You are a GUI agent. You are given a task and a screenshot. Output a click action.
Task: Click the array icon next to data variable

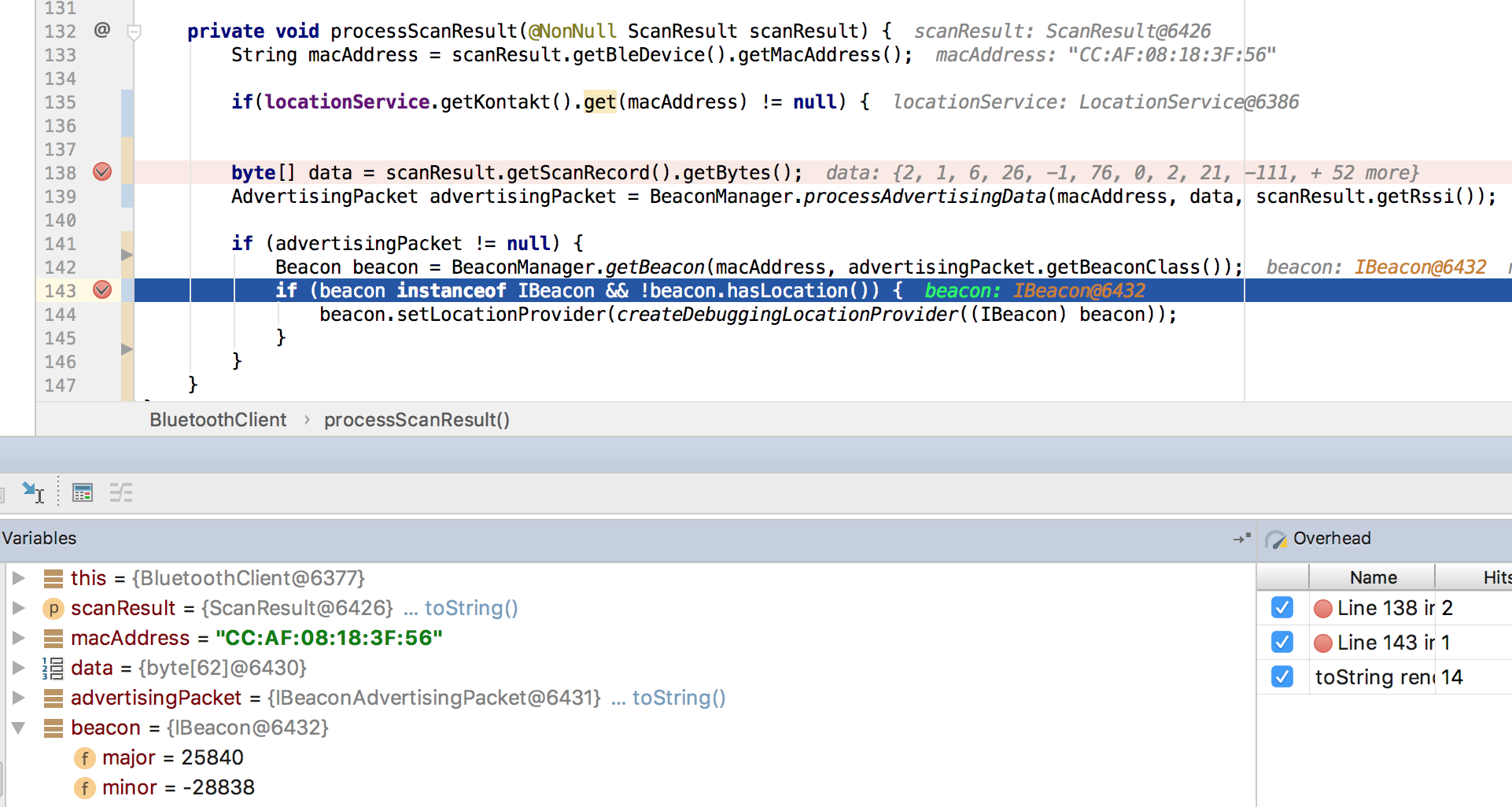(x=52, y=668)
